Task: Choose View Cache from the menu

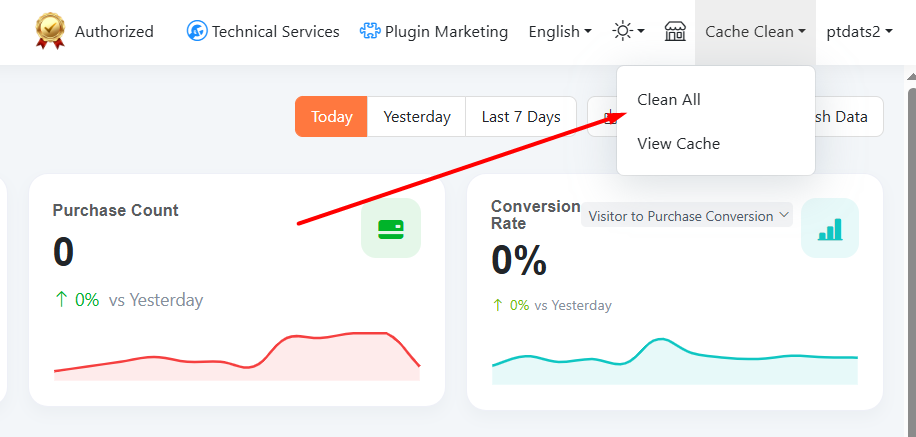Action: 678,144
